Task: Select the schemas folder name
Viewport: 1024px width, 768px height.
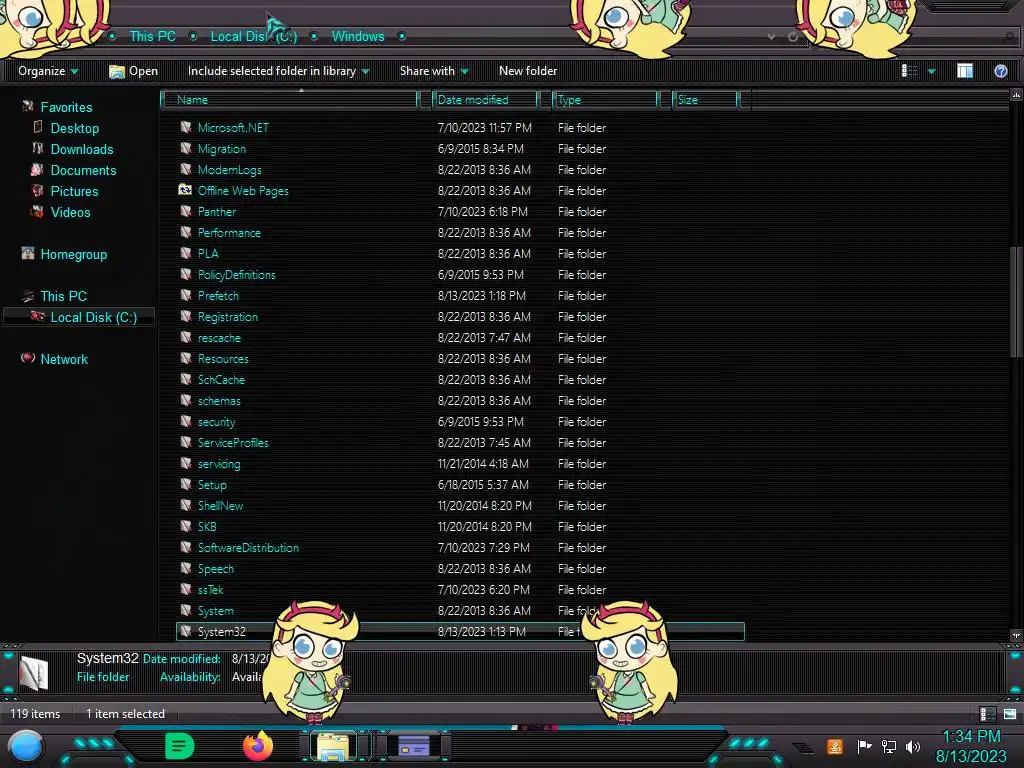Action: 219,400
